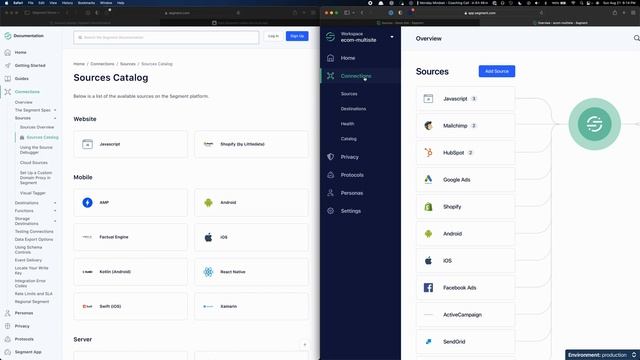The image size is (640, 360).
Task: Click the Google Ads source icon
Action: pyautogui.click(x=428, y=180)
